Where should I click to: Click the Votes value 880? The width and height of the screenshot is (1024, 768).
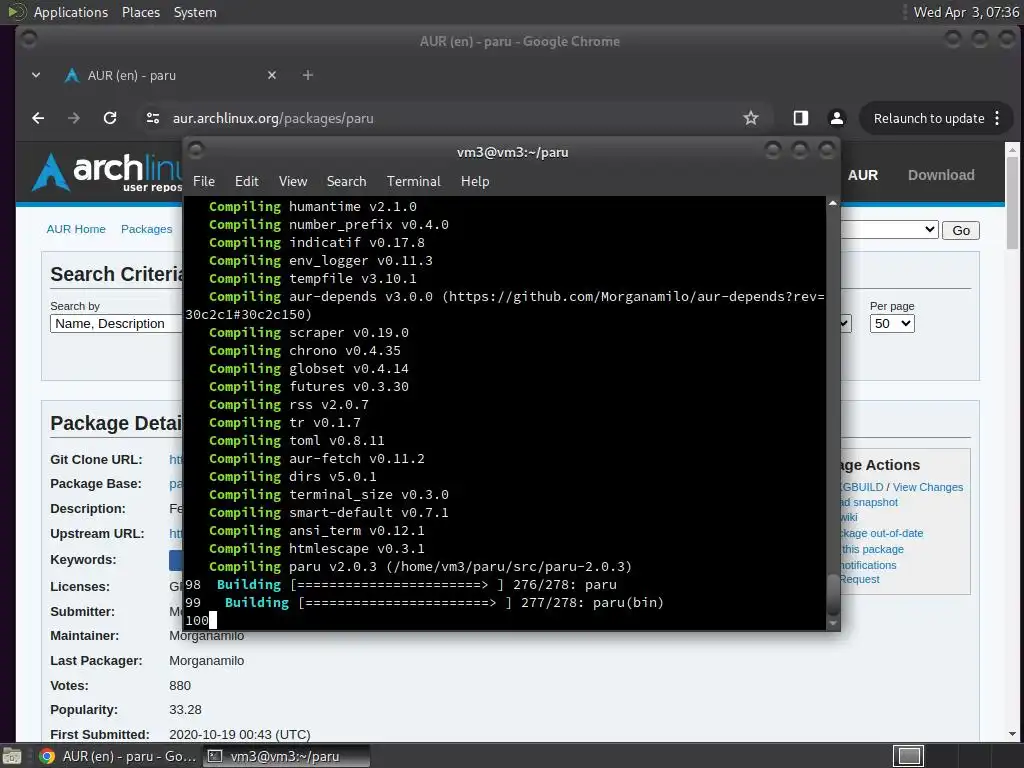[180, 686]
